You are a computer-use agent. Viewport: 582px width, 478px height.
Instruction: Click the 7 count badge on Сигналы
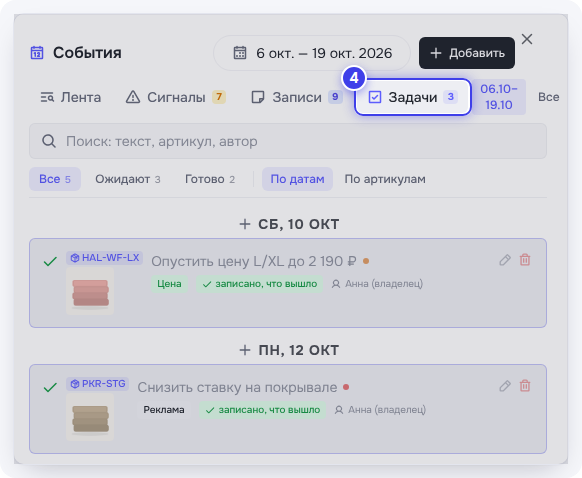pos(219,97)
